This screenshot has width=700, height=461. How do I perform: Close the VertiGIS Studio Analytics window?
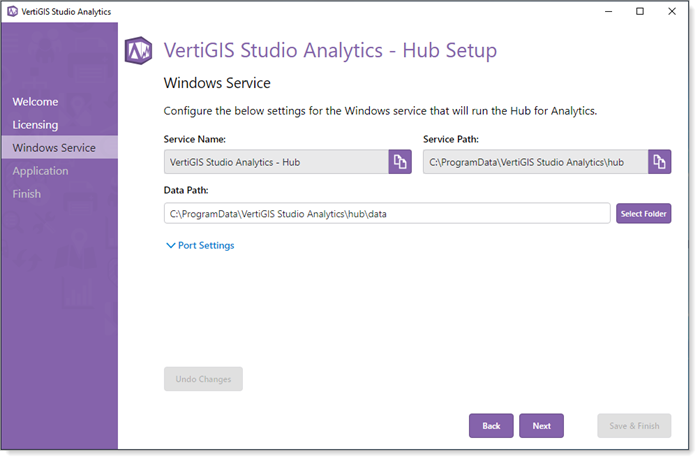[671, 12]
